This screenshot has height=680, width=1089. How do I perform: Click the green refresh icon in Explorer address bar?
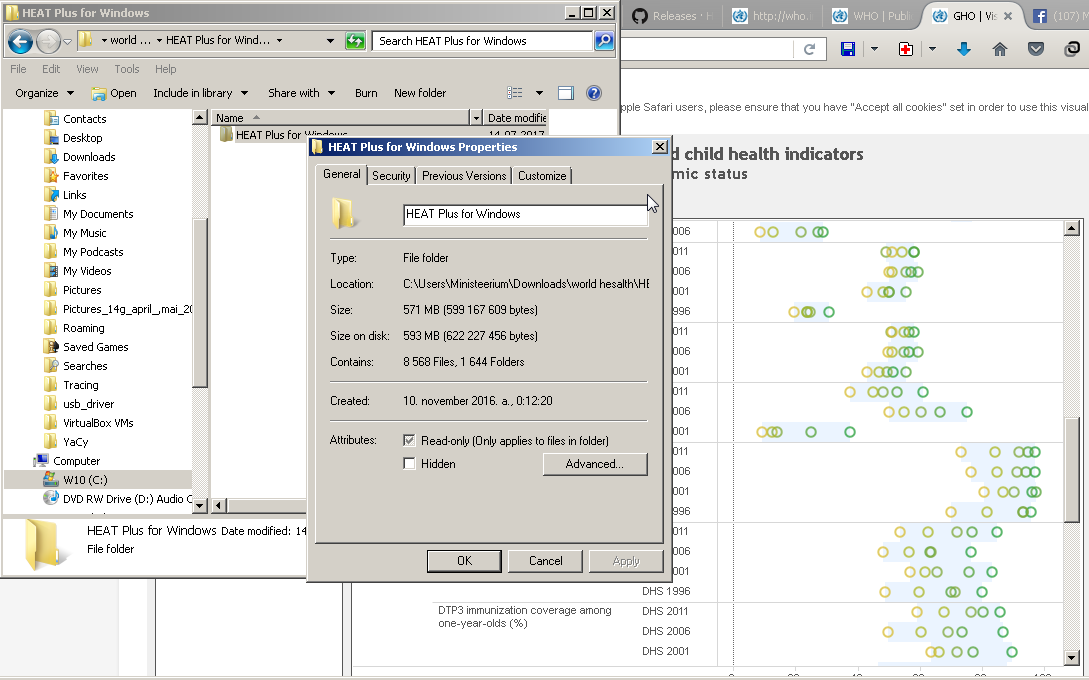pyautogui.click(x=355, y=41)
